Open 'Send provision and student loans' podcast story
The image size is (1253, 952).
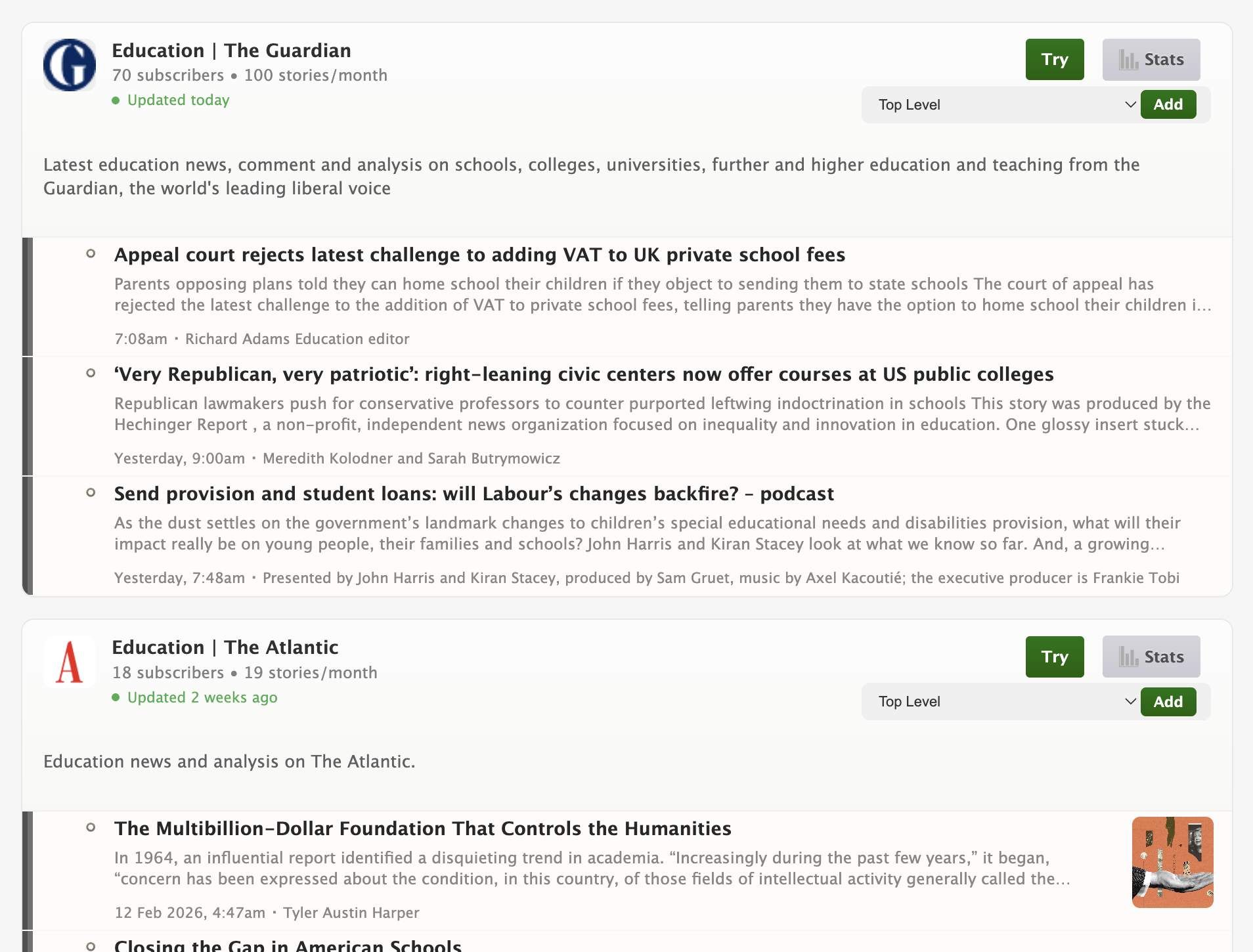473,494
